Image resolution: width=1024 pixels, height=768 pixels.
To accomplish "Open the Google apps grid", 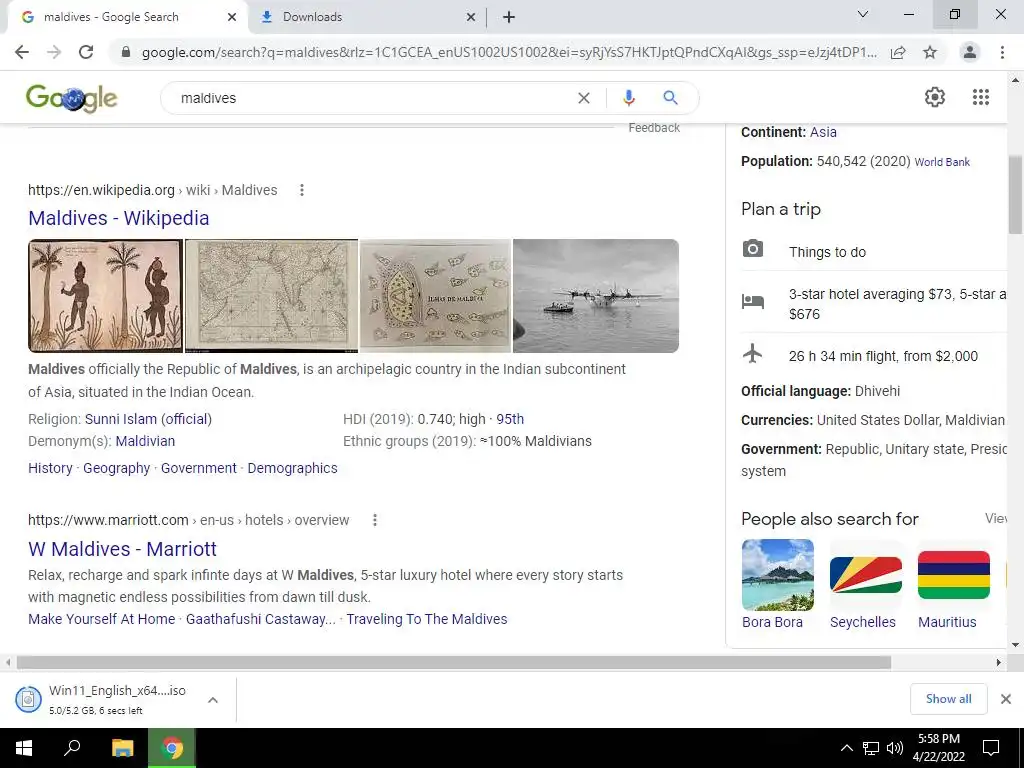I will 980,97.
